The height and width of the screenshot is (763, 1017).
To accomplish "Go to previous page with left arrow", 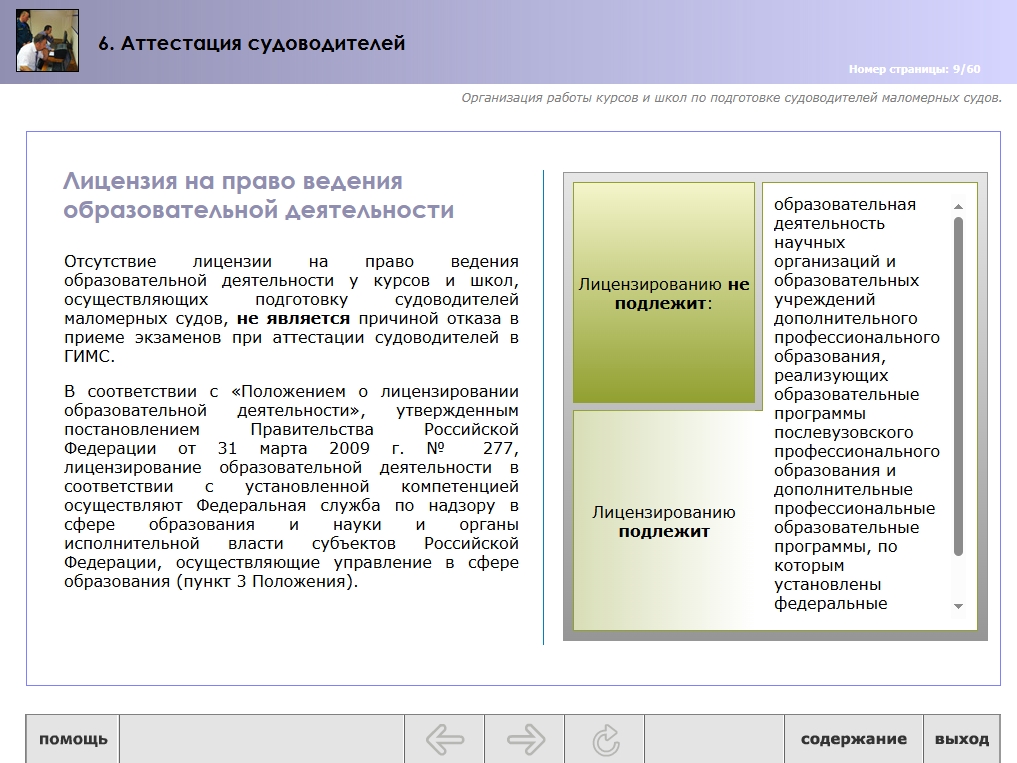I will click(444, 738).
